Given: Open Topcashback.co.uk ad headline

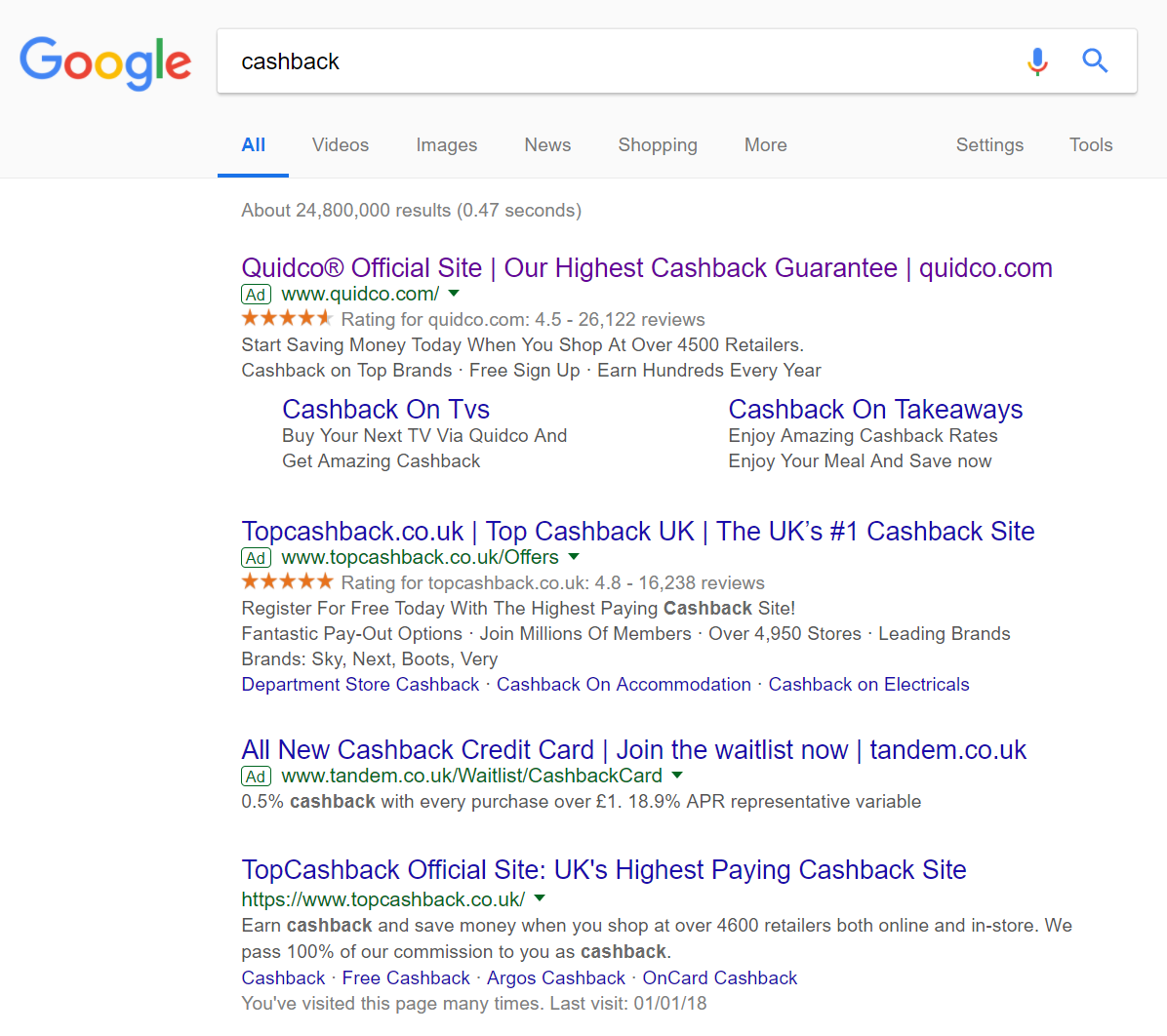Looking at the screenshot, I should point(638,532).
